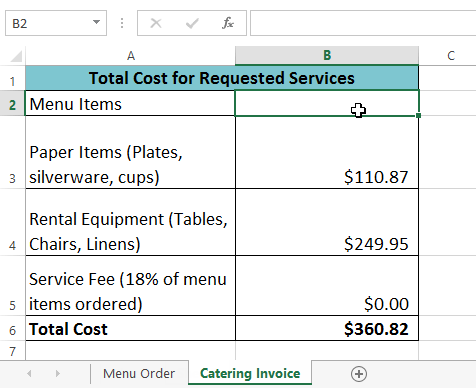Select the $110.87 cell
Image resolution: width=476 pixels, height=388 pixels.
pyautogui.click(x=327, y=152)
